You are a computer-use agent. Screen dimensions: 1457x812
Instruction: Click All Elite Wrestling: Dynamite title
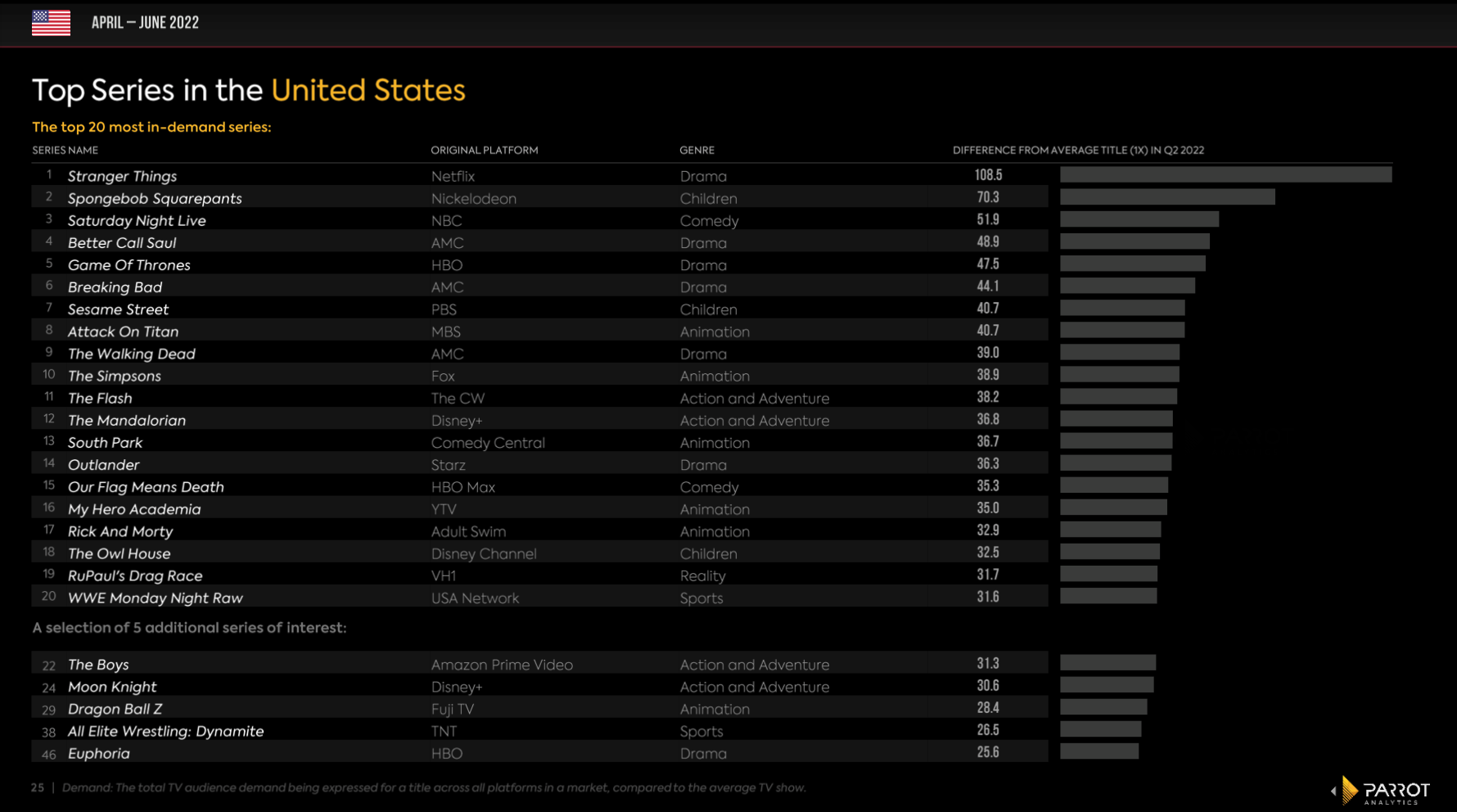166,730
